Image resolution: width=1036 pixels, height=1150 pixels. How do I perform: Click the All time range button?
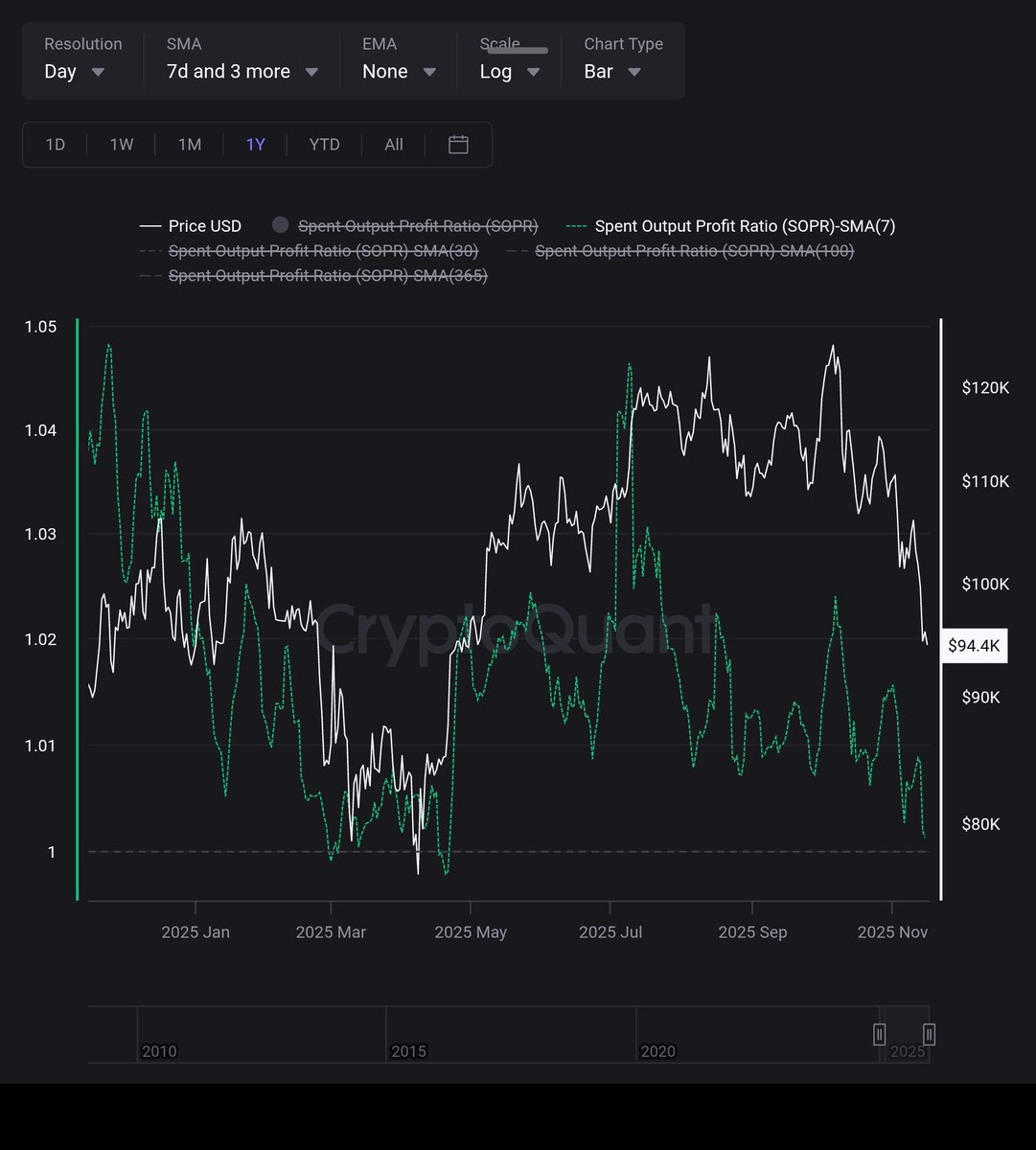[x=393, y=144]
